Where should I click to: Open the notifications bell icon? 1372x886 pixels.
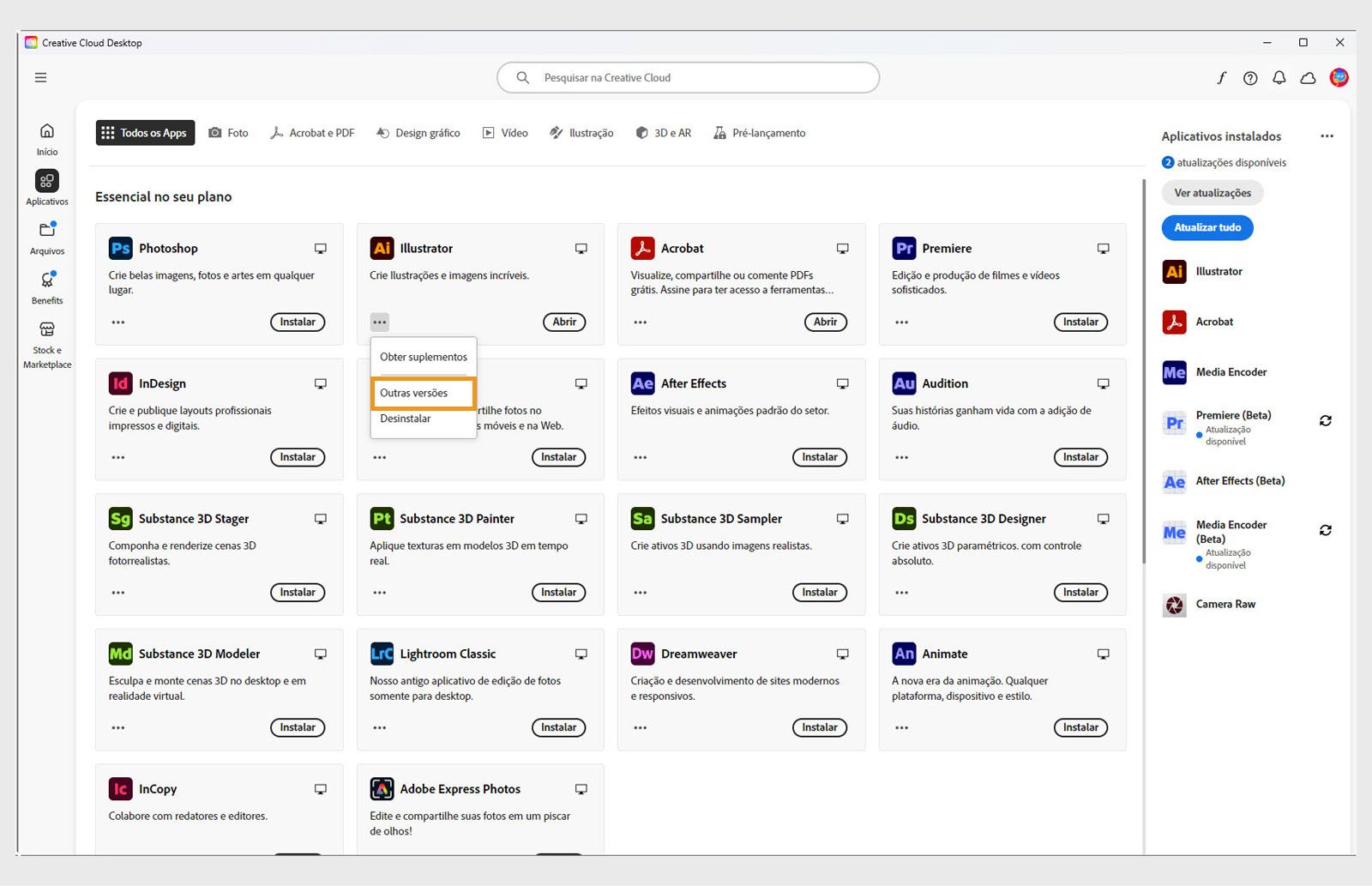pos(1279,77)
